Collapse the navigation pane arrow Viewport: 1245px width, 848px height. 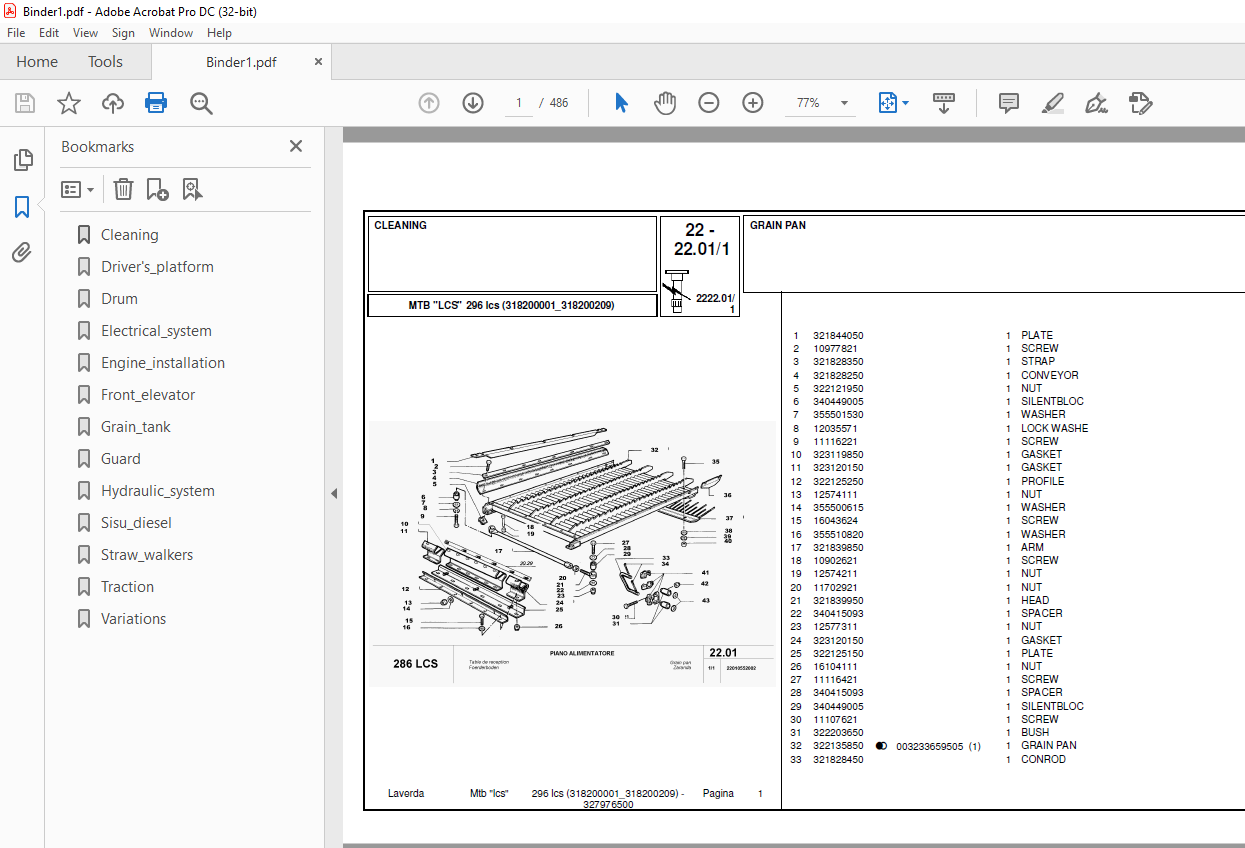click(334, 493)
